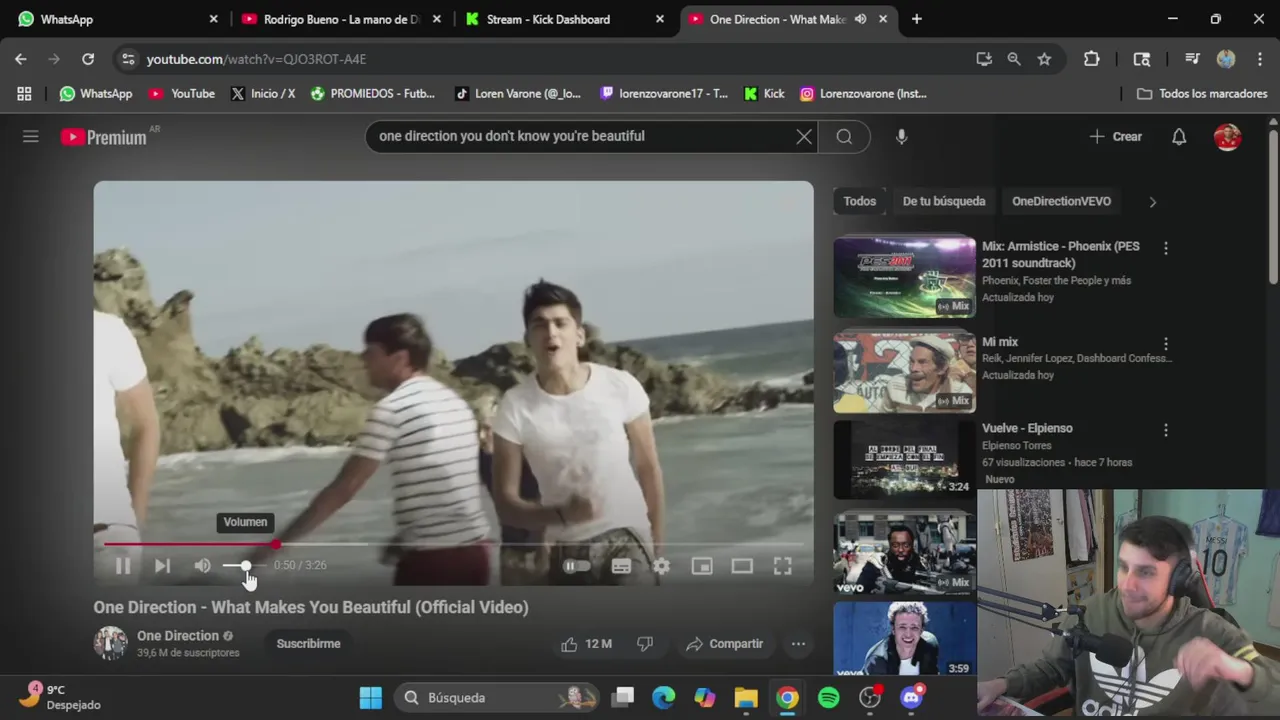
Task: Install the app via the address bar icon
Action: click(x=984, y=59)
